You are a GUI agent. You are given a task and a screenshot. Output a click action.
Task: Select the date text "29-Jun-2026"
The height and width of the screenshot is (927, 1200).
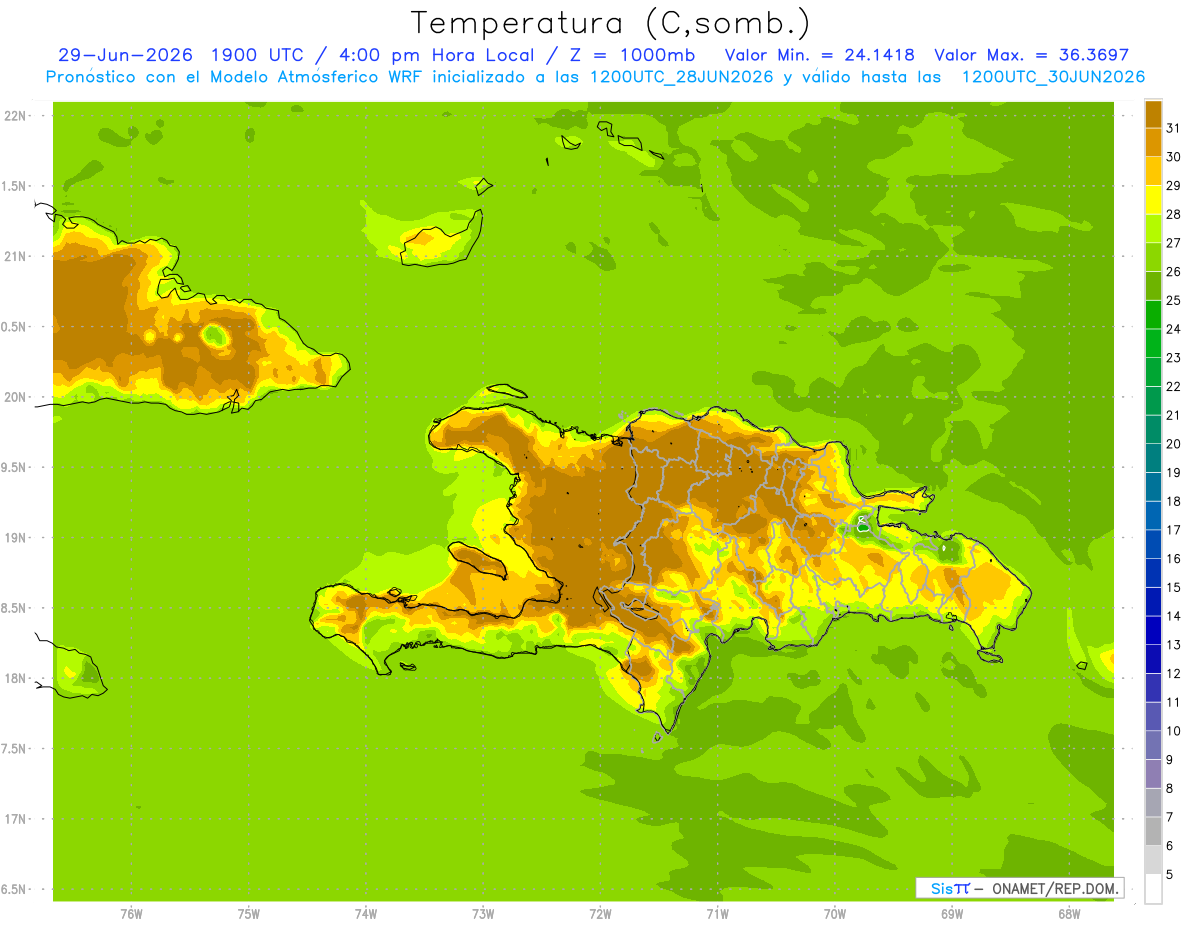point(125,55)
